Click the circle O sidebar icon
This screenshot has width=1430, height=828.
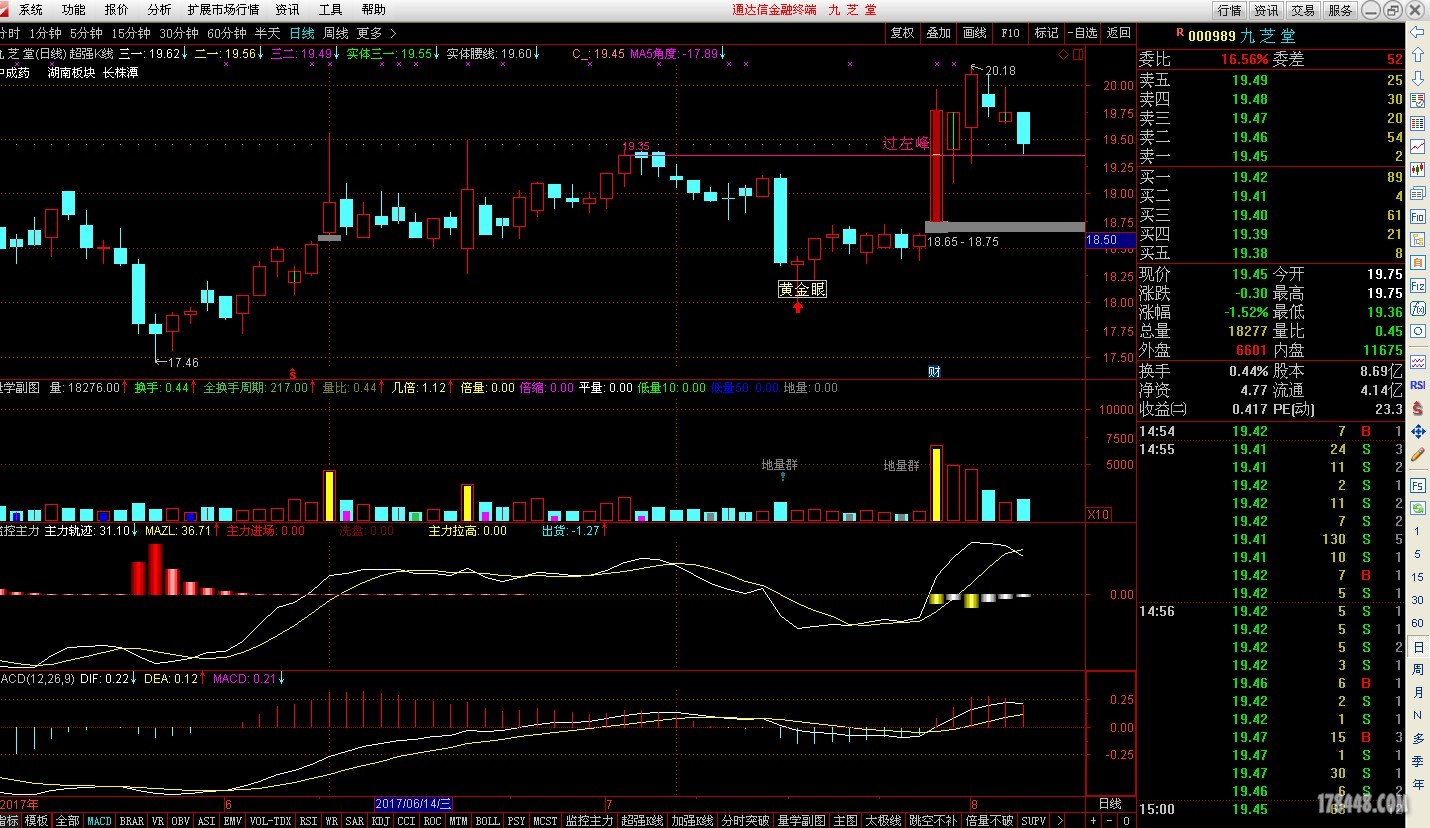click(1418, 331)
